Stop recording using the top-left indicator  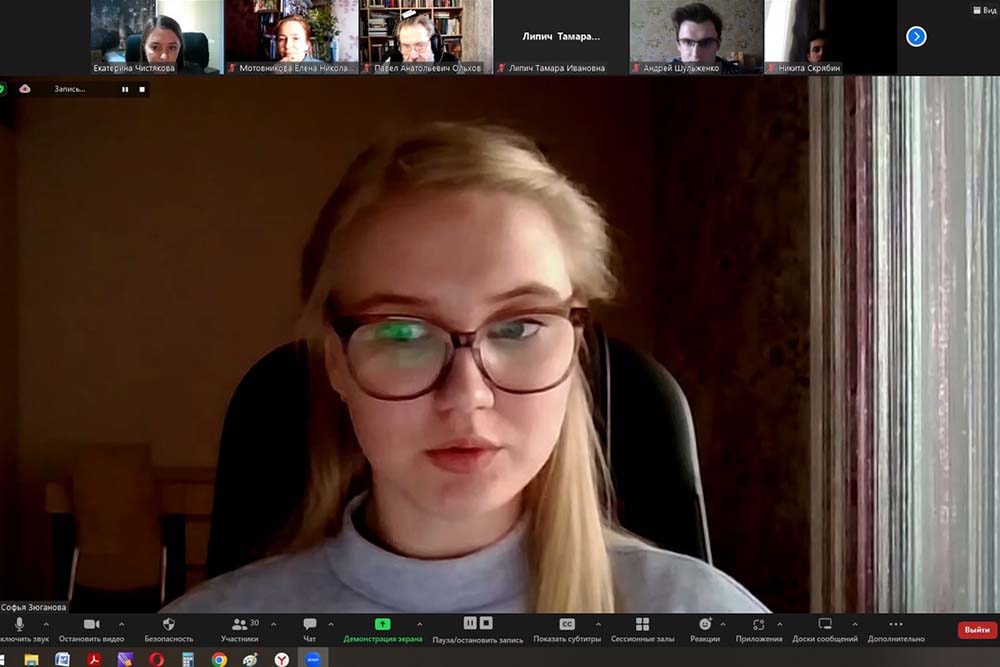142,89
